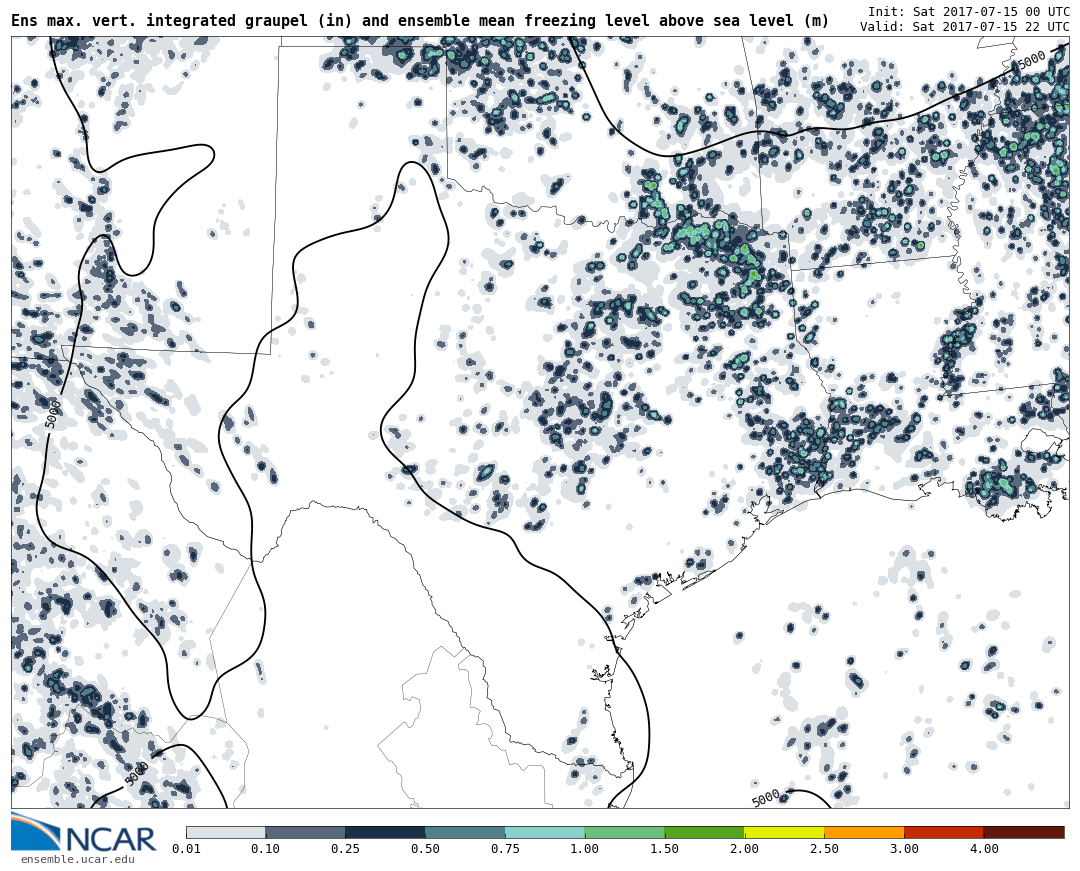Click the graupel and freezing level map title
Screen dimensions: 1080x871
[x=420, y=21]
